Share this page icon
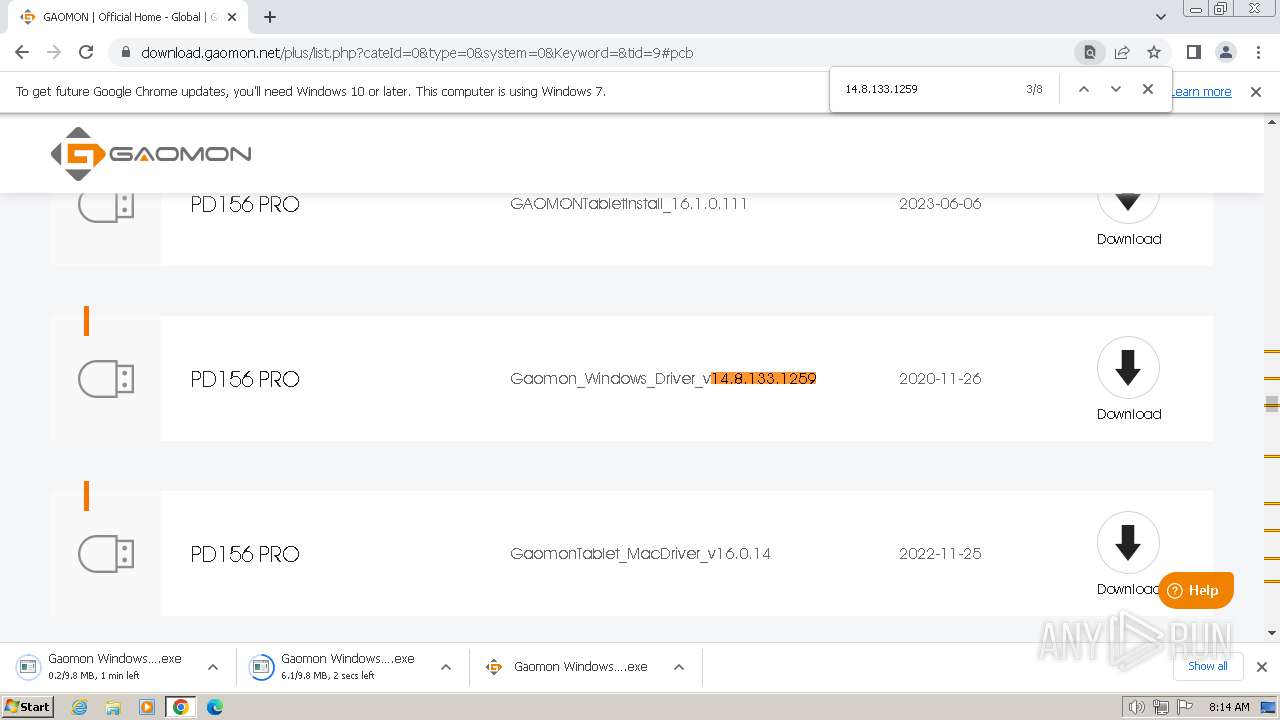Screen dimensions: 1280x720 click(1122, 52)
